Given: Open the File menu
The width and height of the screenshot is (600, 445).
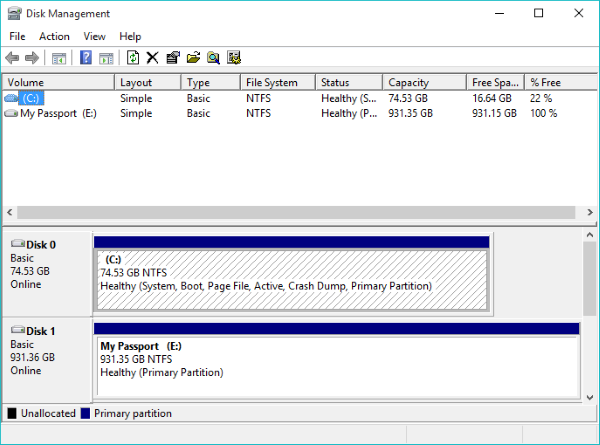Looking at the screenshot, I should tap(17, 36).
